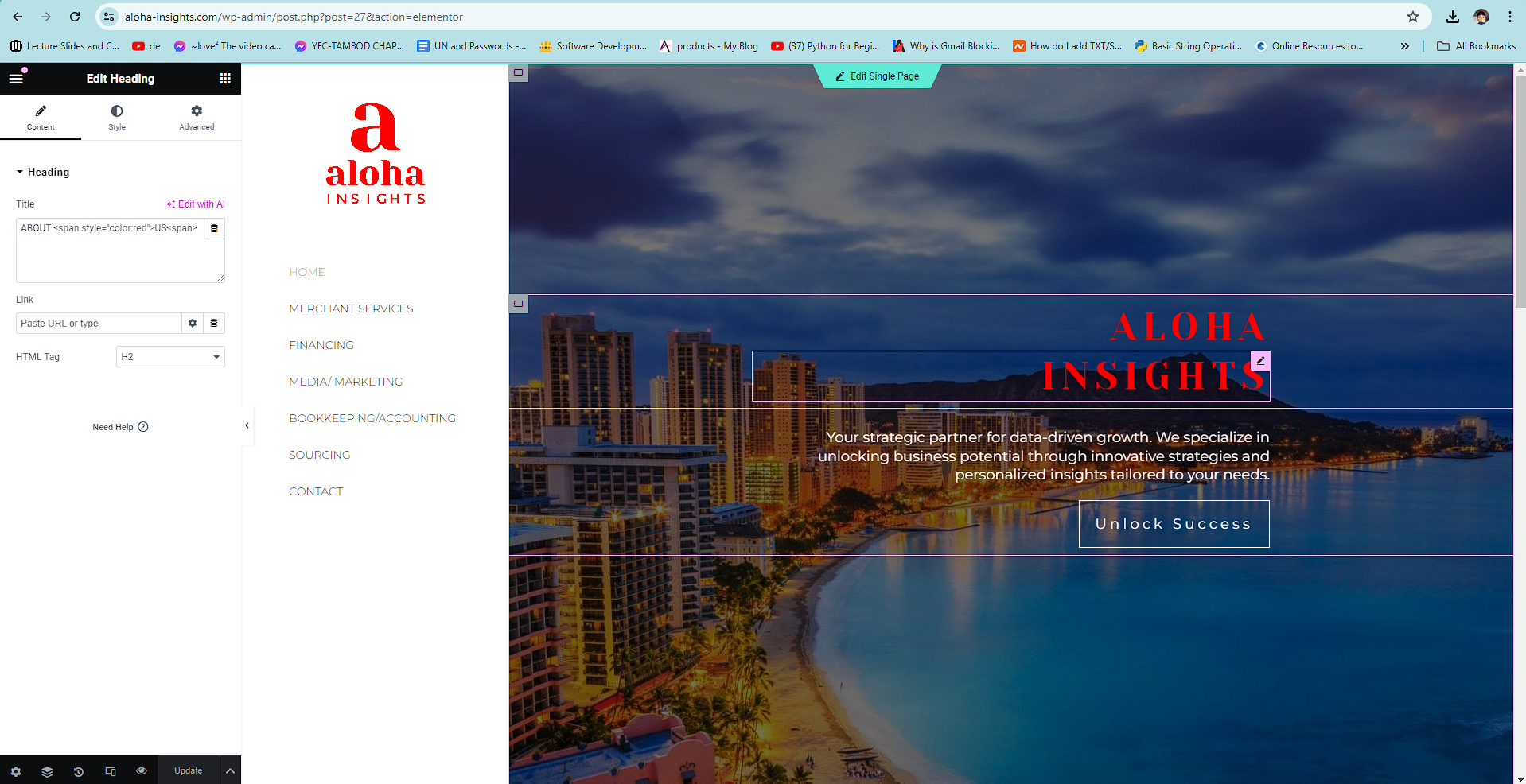This screenshot has height=784, width=1526.
Task: Switch to the Style tab
Action: pos(117,117)
